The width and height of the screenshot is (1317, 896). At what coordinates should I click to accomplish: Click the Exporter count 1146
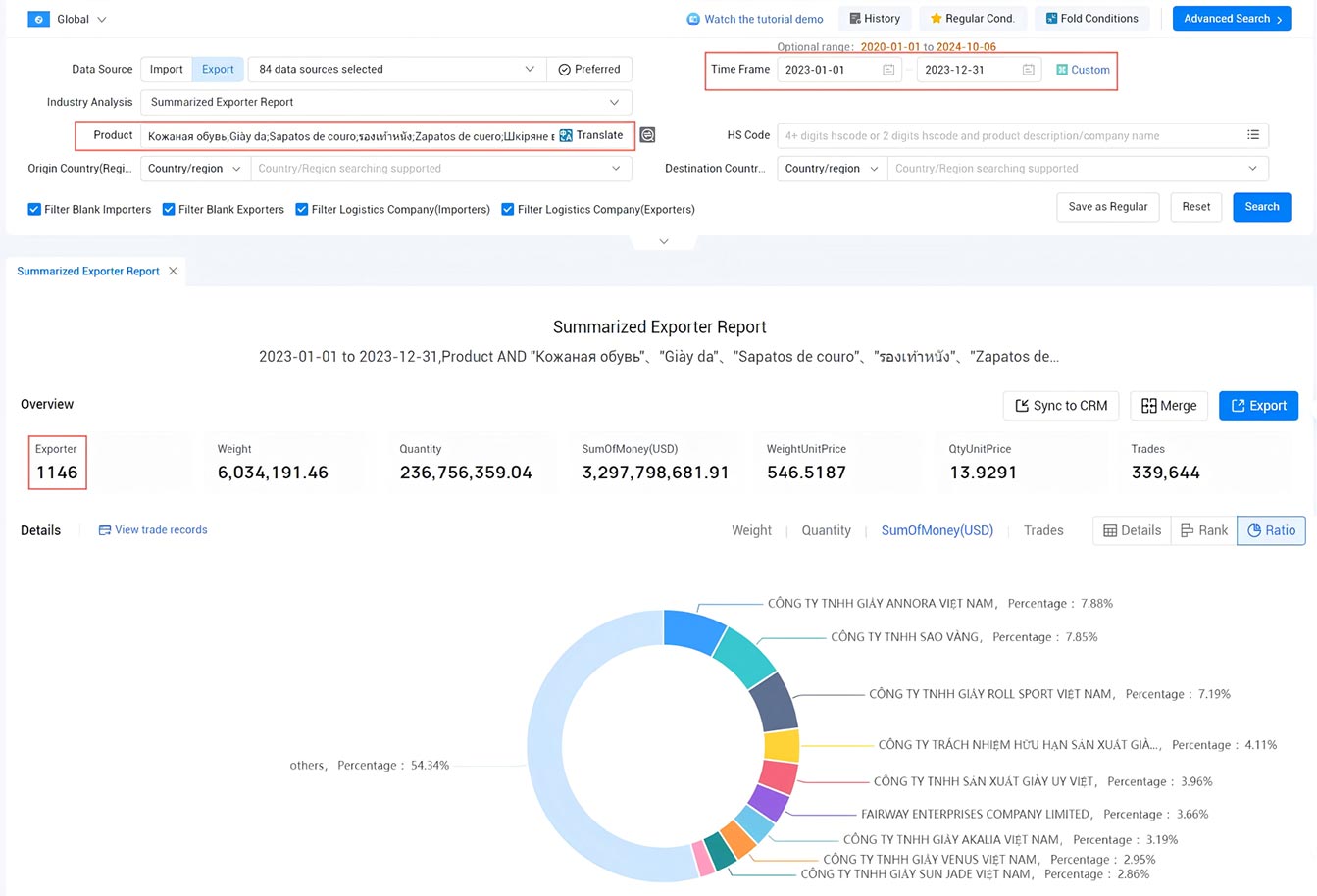coord(57,473)
